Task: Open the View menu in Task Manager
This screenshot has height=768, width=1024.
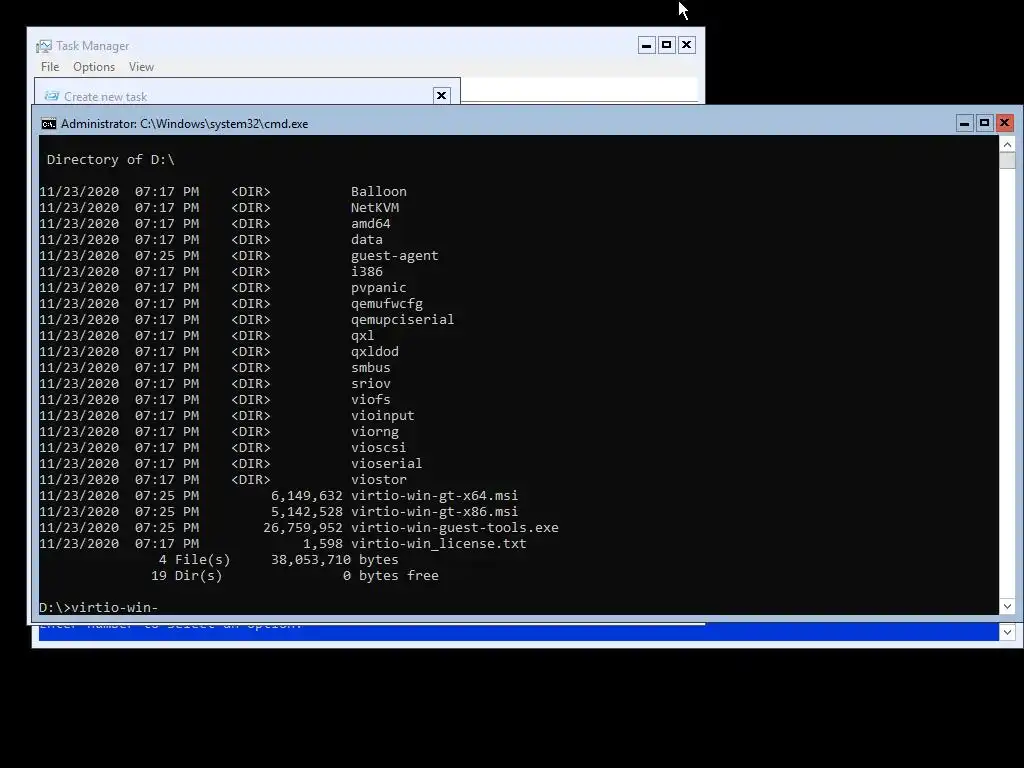Action: pyautogui.click(x=141, y=67)
